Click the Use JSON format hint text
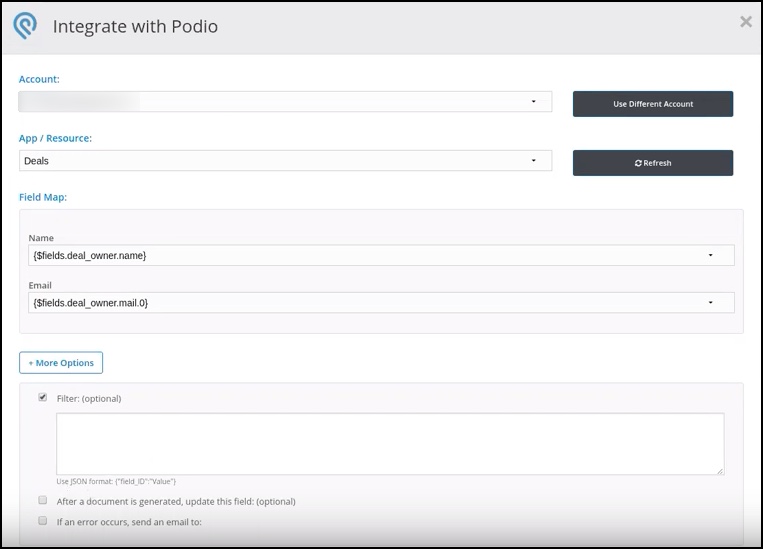763x549 pixels. [x=116, y=481]
